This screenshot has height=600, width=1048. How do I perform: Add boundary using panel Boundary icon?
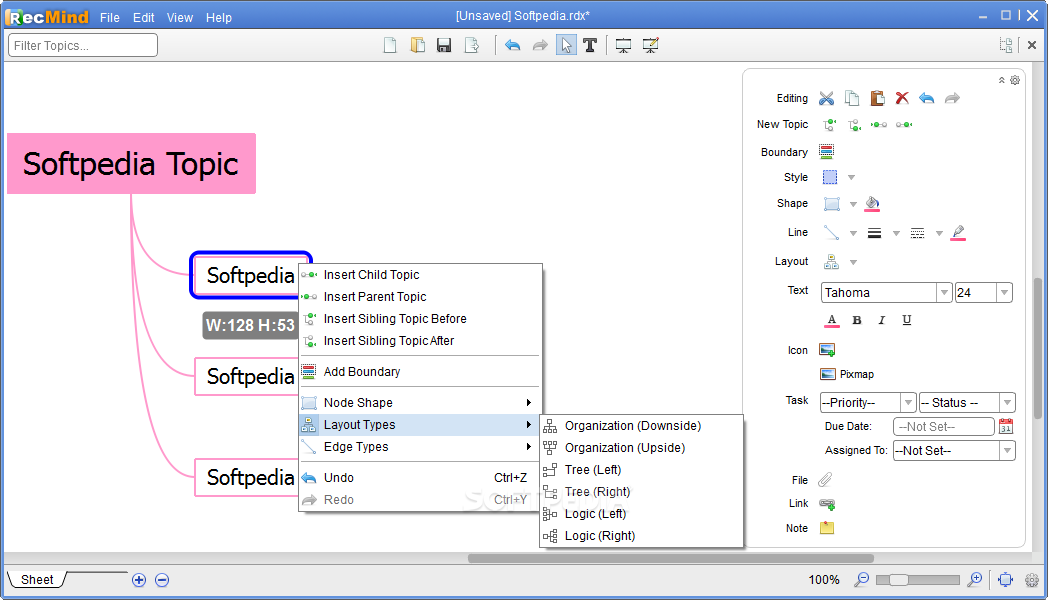(827, 152)
